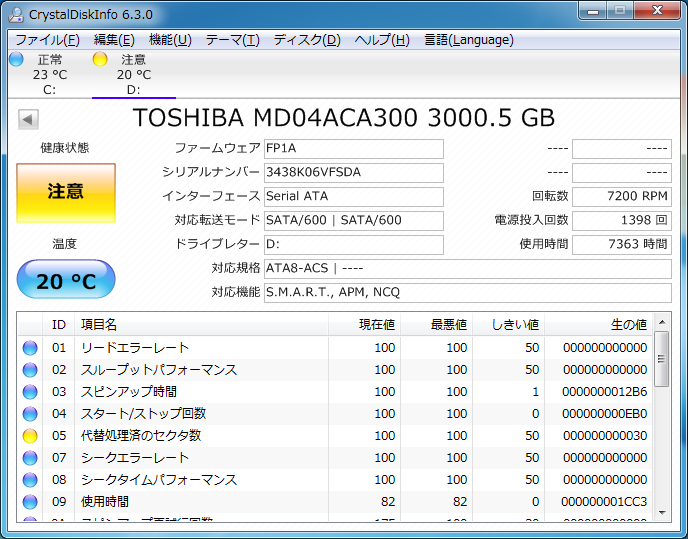Open the ディスク(D) menu
The image size is (688, 539).
[307, 40]
